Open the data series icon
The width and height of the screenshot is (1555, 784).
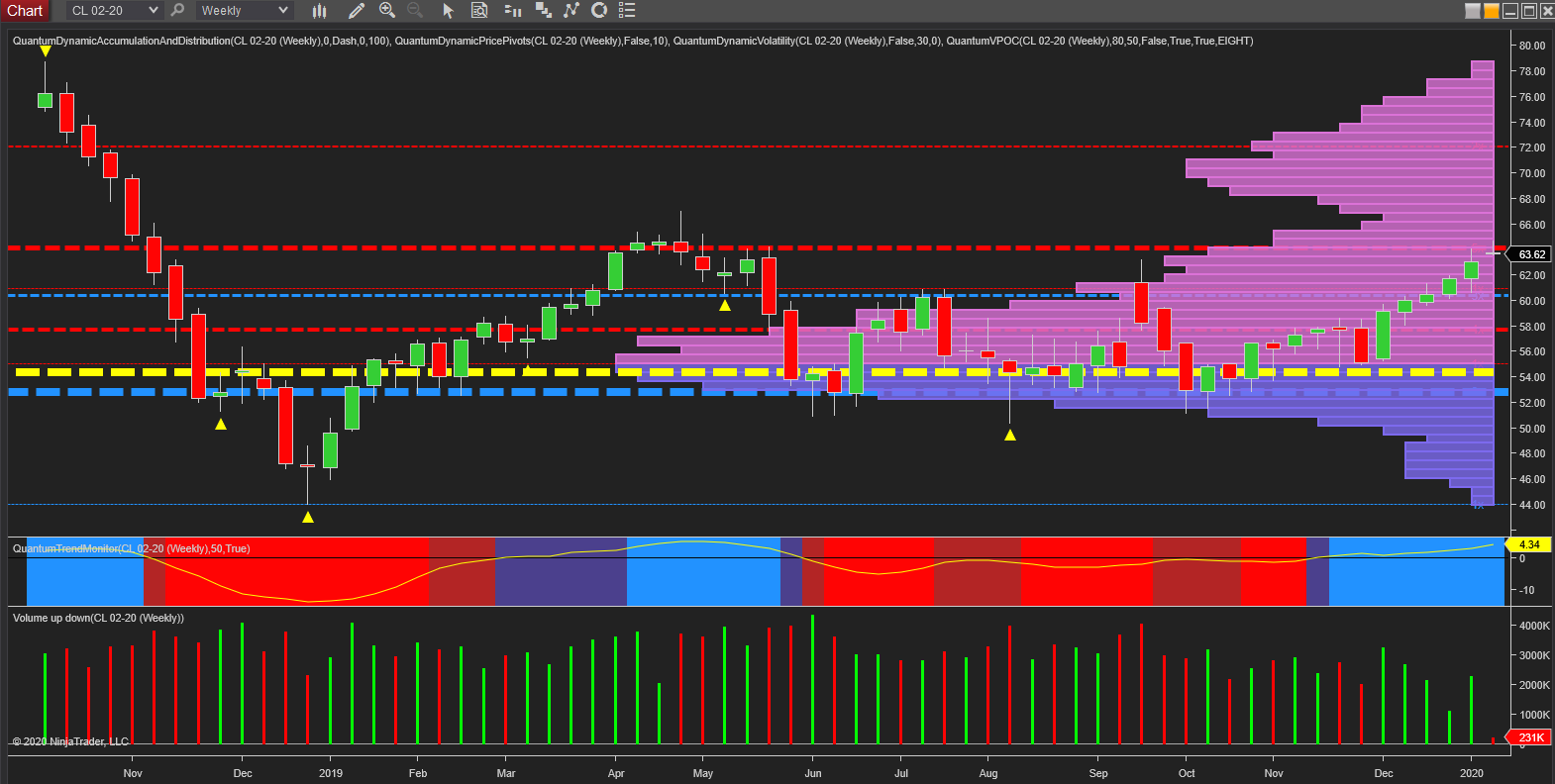point(543,10)
